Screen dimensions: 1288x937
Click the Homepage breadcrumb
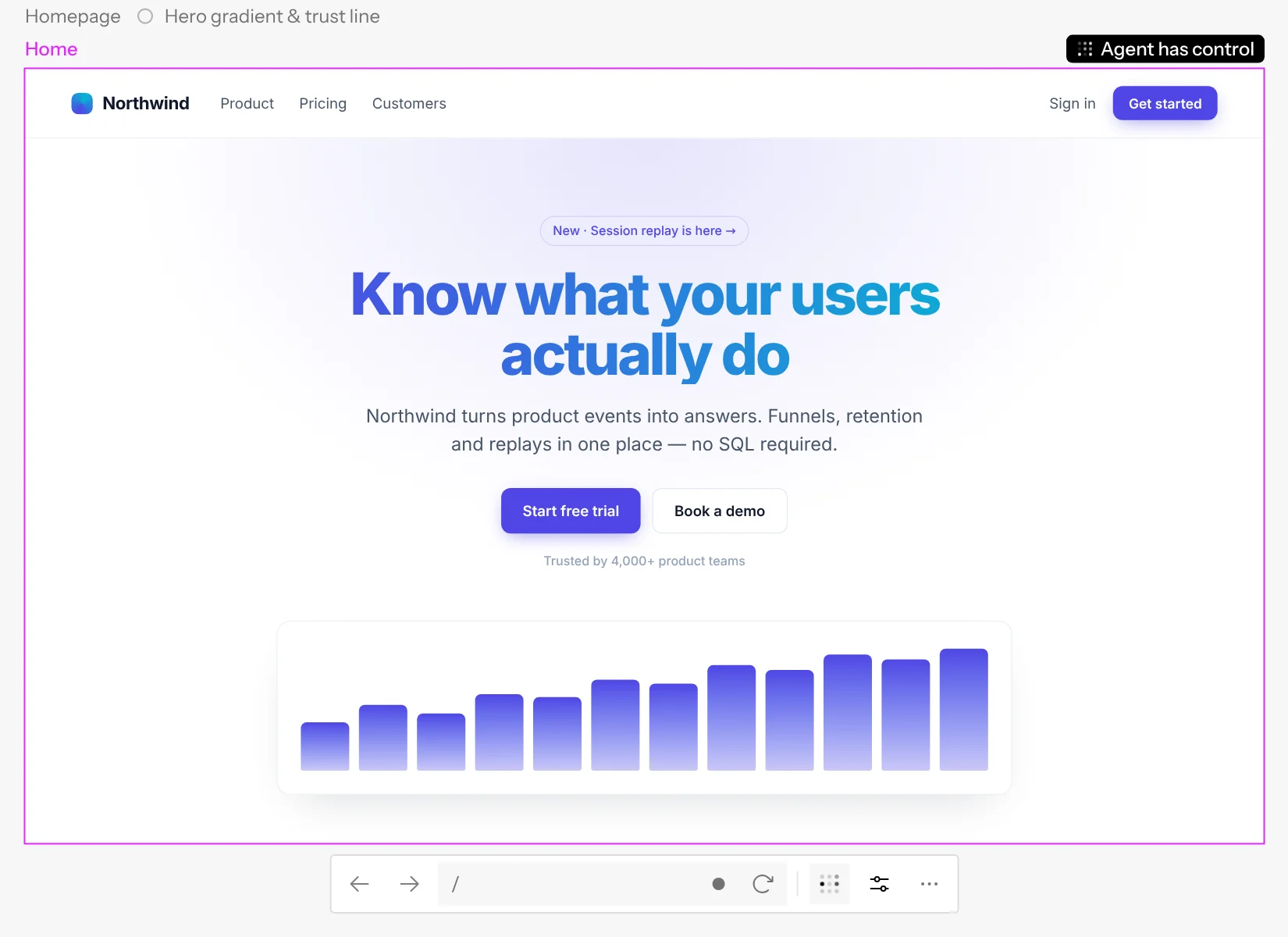73,16
